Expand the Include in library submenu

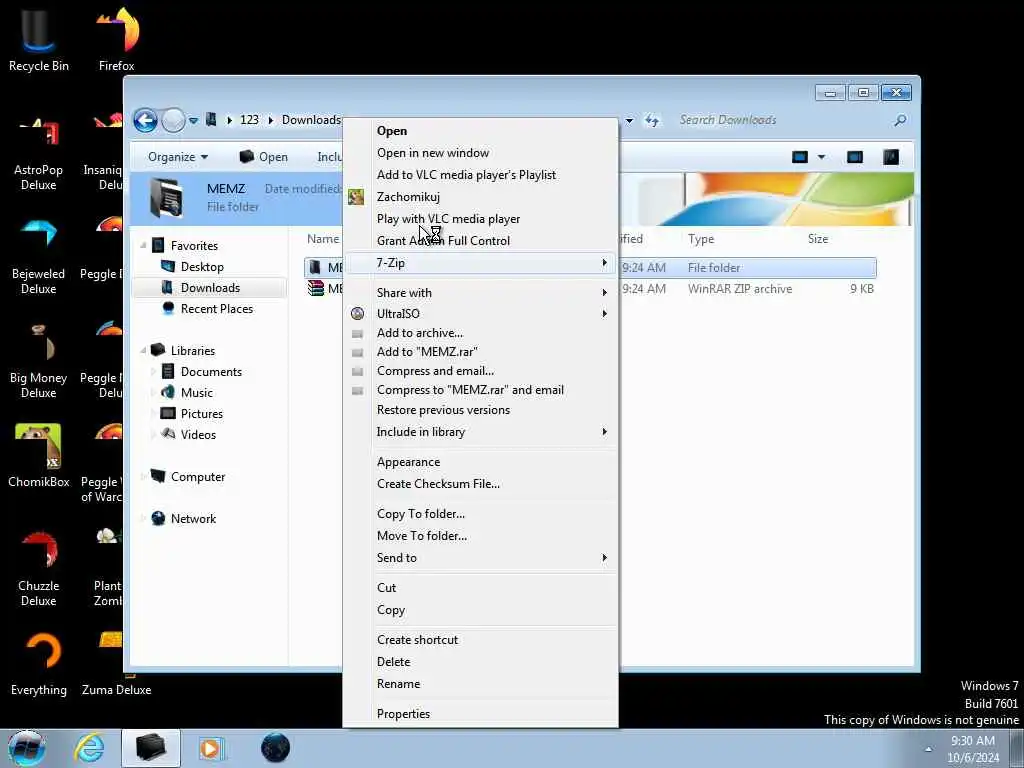480,432
